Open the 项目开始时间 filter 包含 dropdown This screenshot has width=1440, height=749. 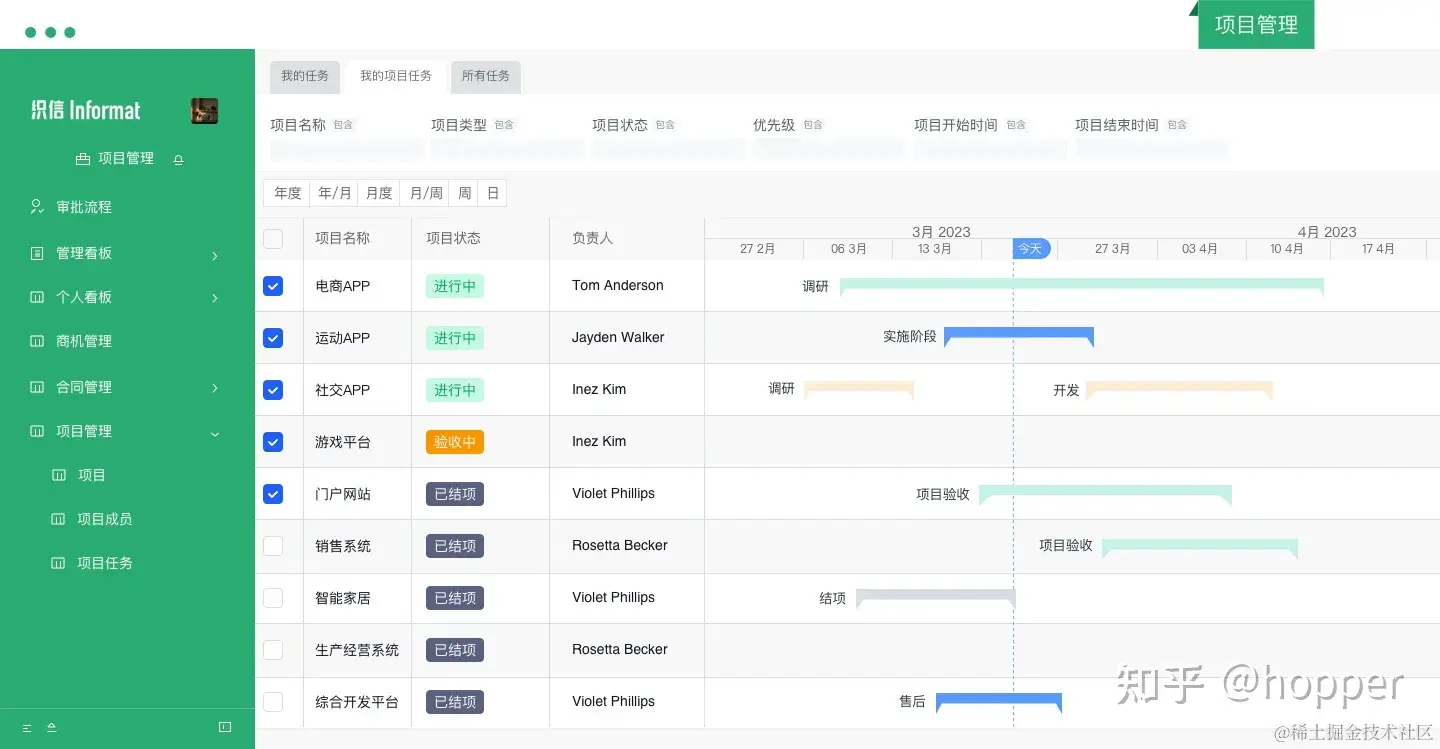tap(1016, 125)
